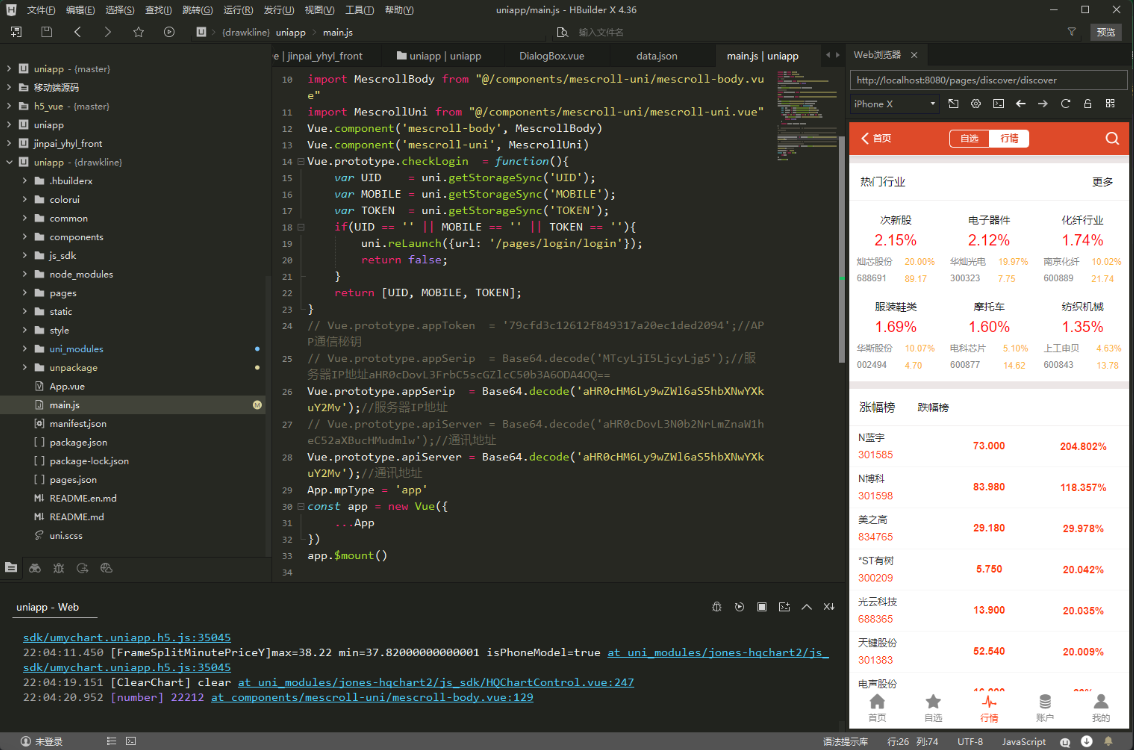Switch to the data.json editor tab

click(657, 56)
